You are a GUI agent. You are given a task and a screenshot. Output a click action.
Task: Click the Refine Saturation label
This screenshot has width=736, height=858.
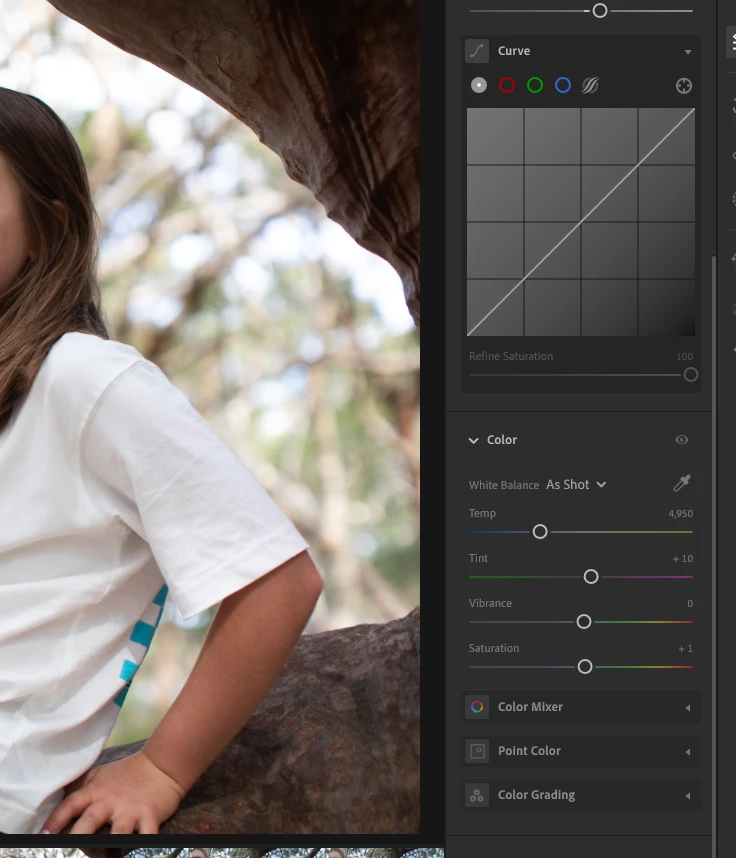click(511, 356)
